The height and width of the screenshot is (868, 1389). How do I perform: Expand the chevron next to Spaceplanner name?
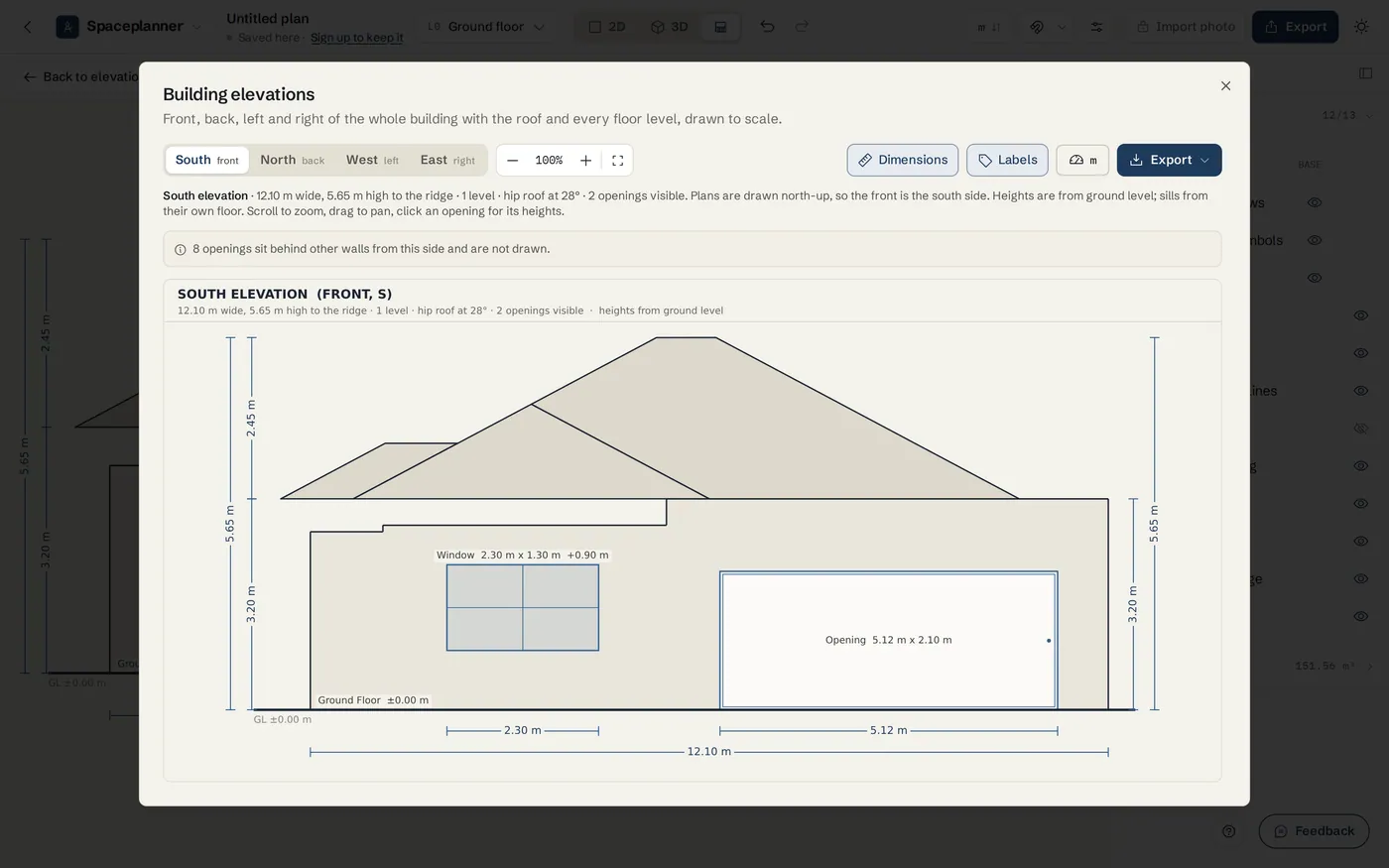pos(196,27)
